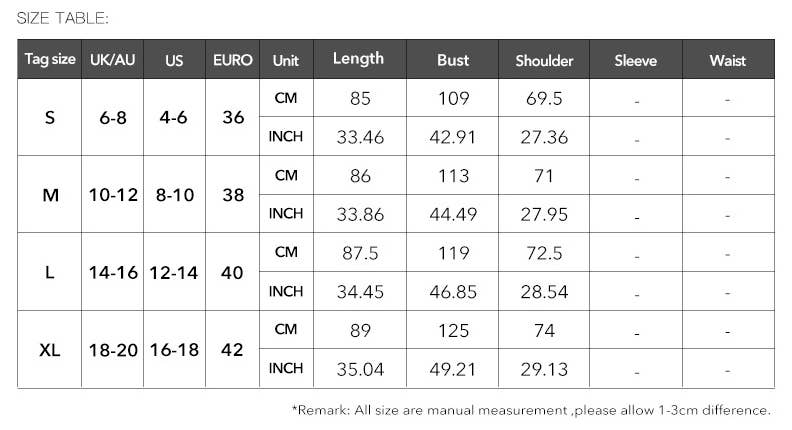Image resolution: width=792 pixels, height=430 pixels.
Task: Click the Length column header
Action: click(x=358, y=59)
